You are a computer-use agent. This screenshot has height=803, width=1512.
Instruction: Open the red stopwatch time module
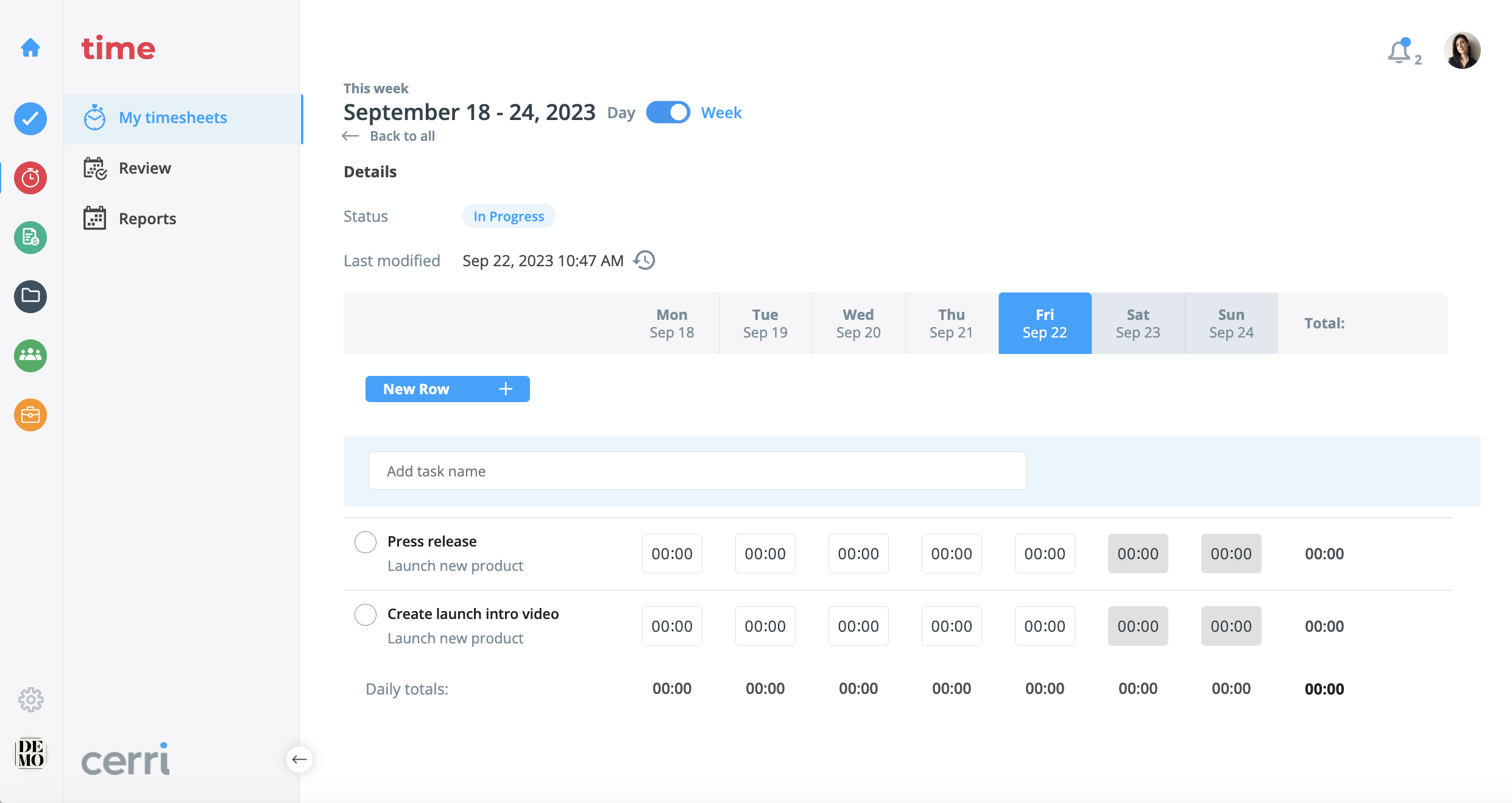coord(30,178)
